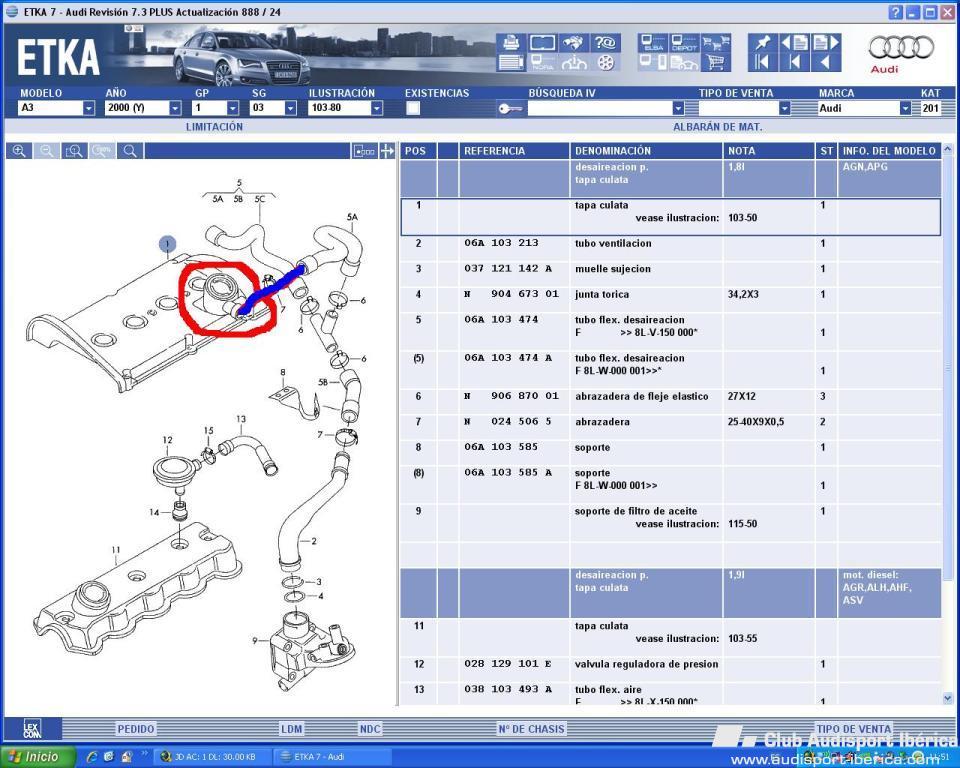Screen dimensions: 960x768
Task: Go to next page illustration icon
Action: click(x=825, y=42)
